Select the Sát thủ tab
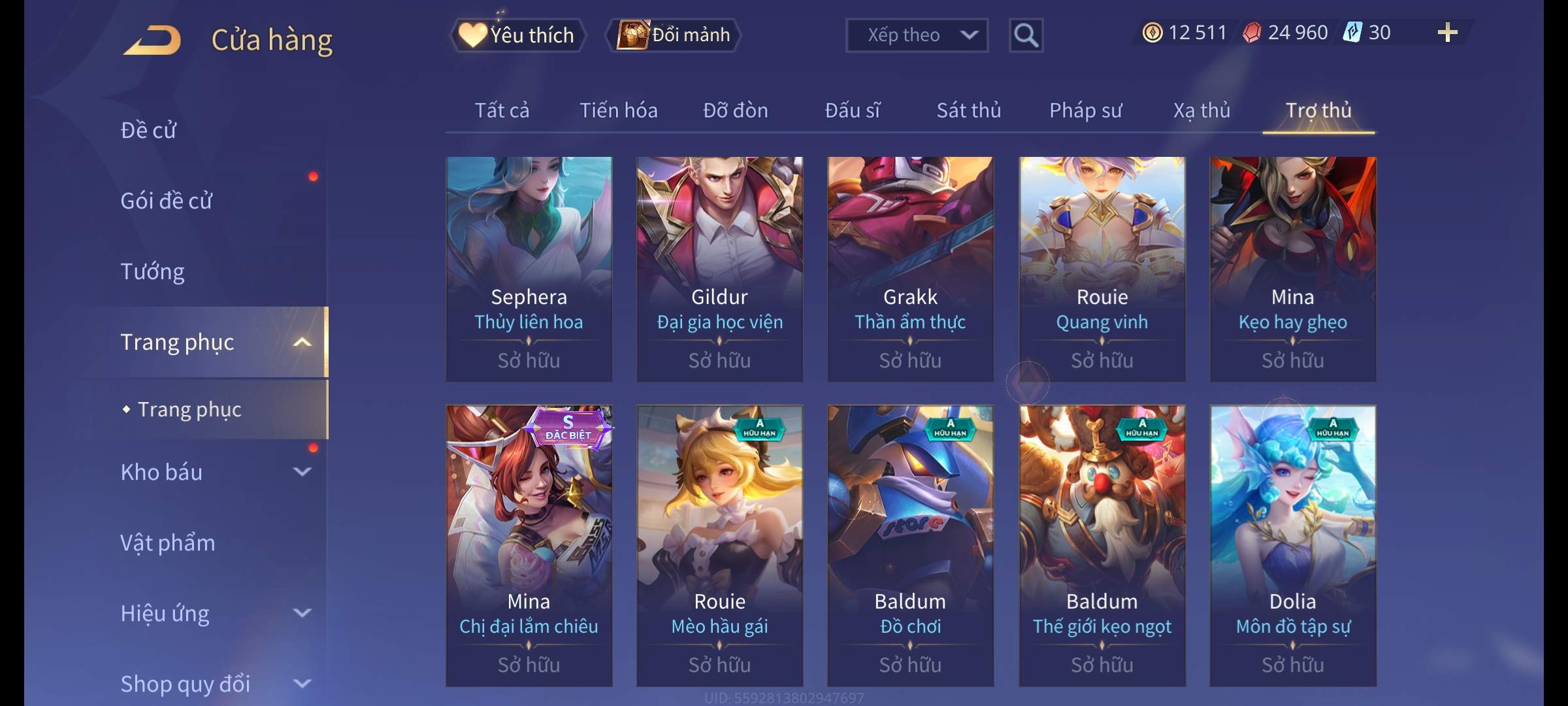This screenshot has width=1568, height=706. coord(969,110)
